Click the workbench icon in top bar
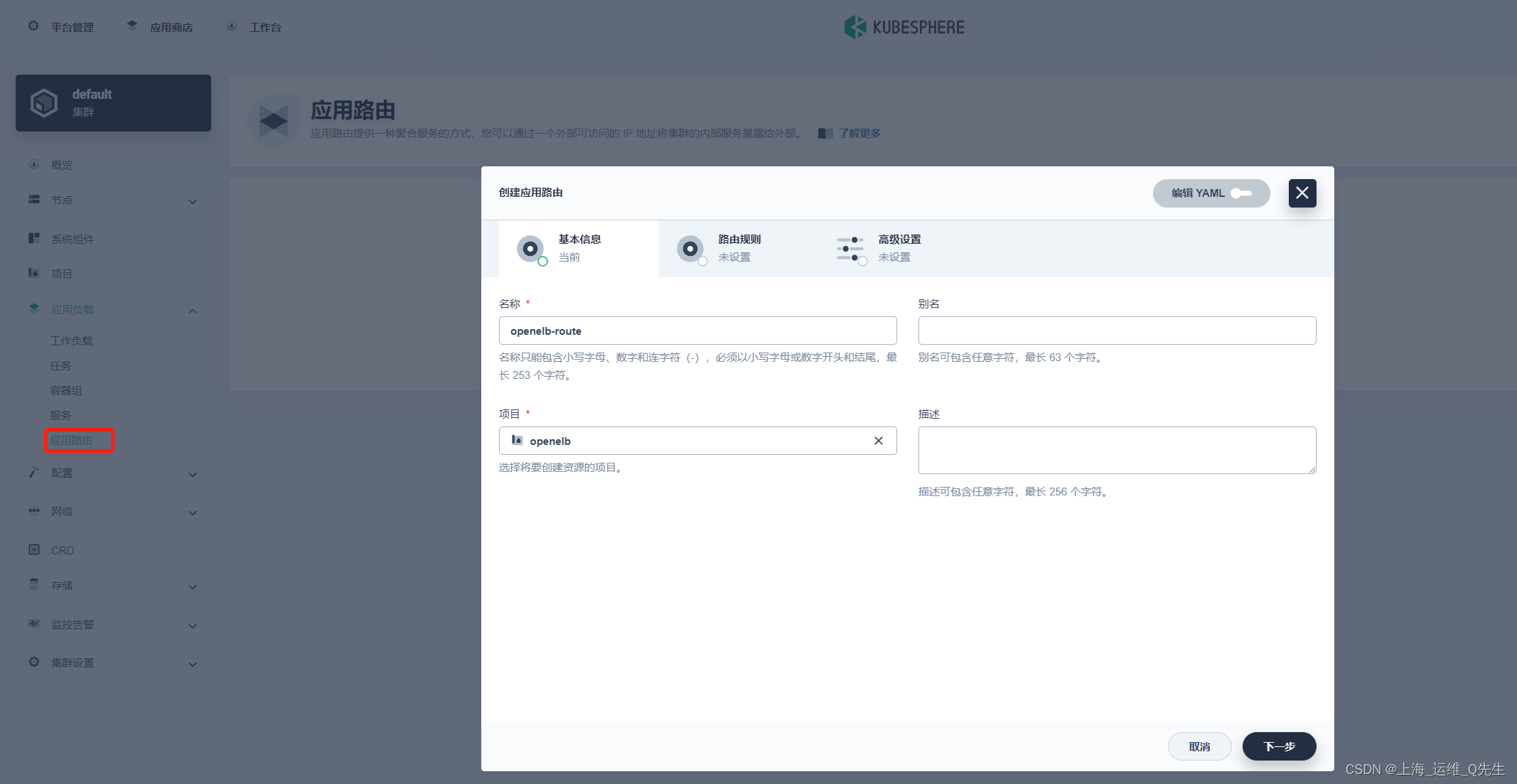The height and width of the screenshot is (784, 1517). (x=232, y=26)
